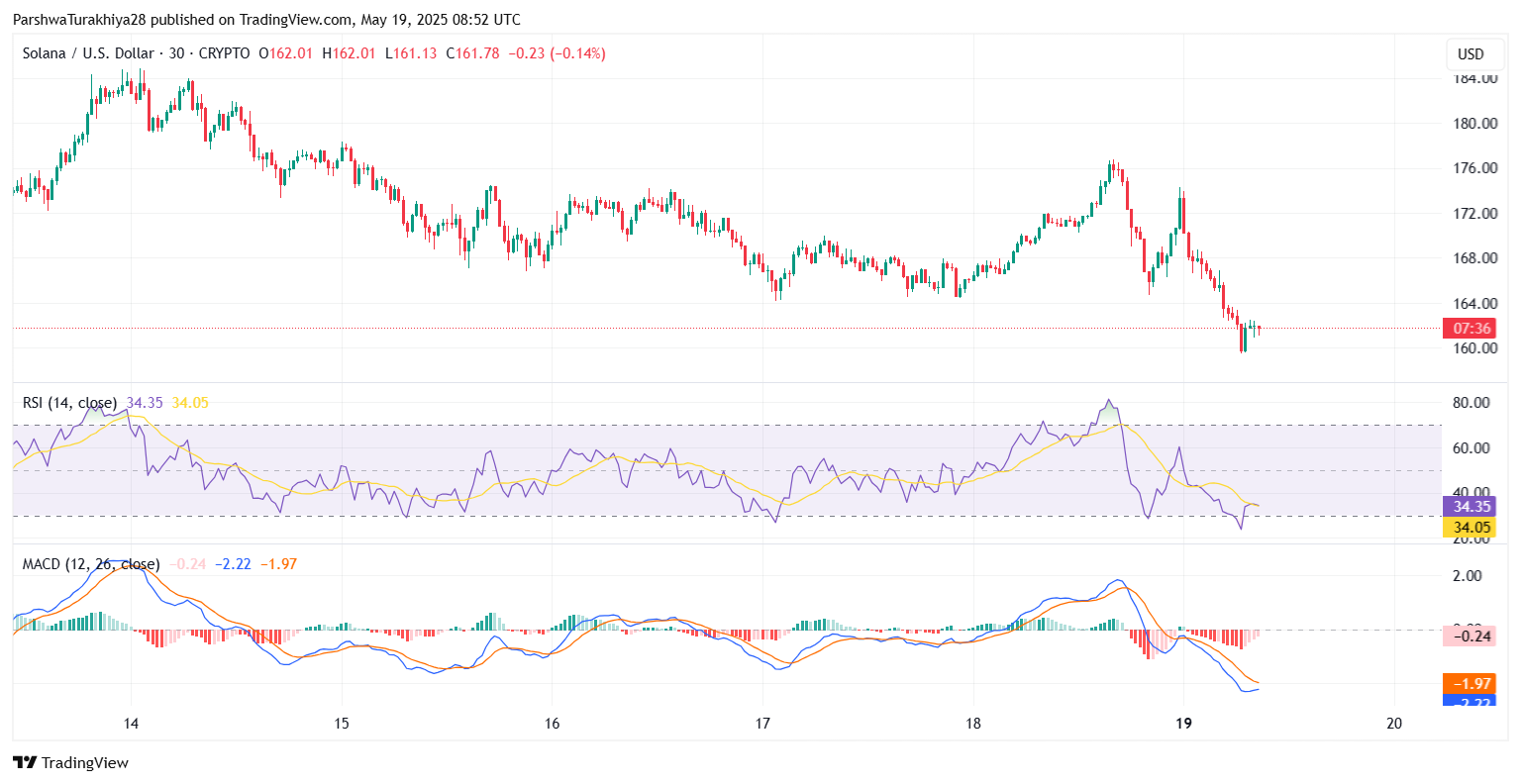Image resolution: width=1521 pixels, height=784 pixels.
Task: Select the MACD (12, 26, close) indicator title
Action: pyautogui.click(x=90, y=564)
